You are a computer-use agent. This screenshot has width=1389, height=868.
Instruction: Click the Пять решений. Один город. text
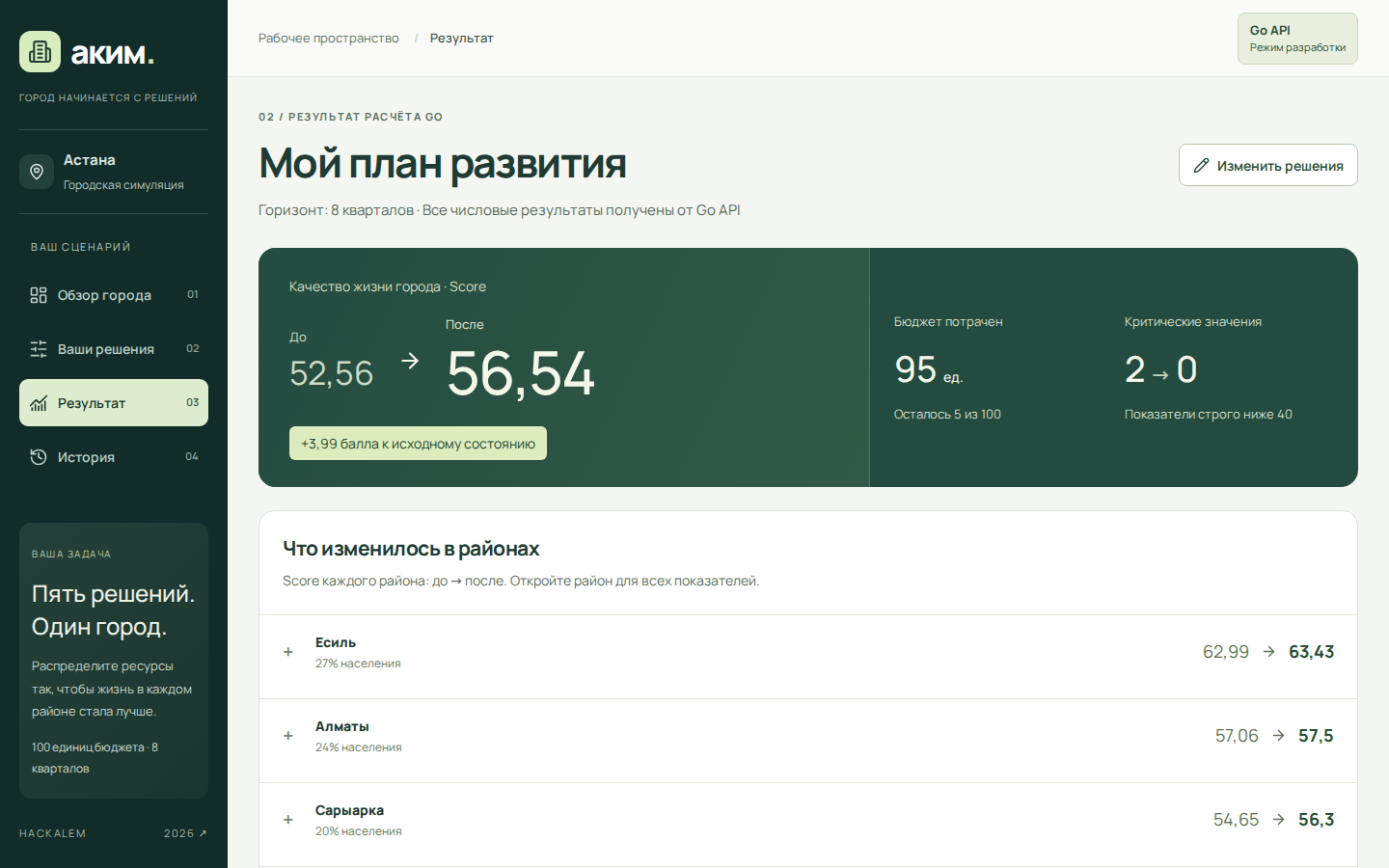tap(113, 610)
